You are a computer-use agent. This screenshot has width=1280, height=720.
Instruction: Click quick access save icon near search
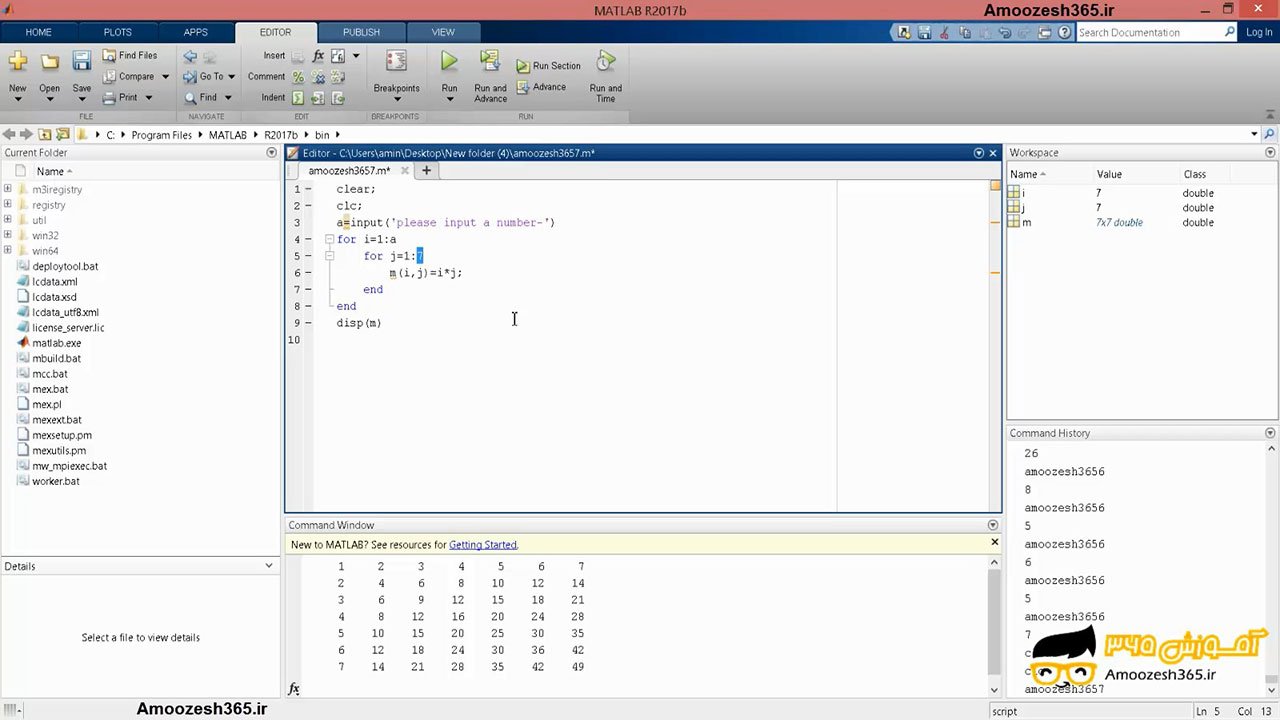(x=924, y=32)
